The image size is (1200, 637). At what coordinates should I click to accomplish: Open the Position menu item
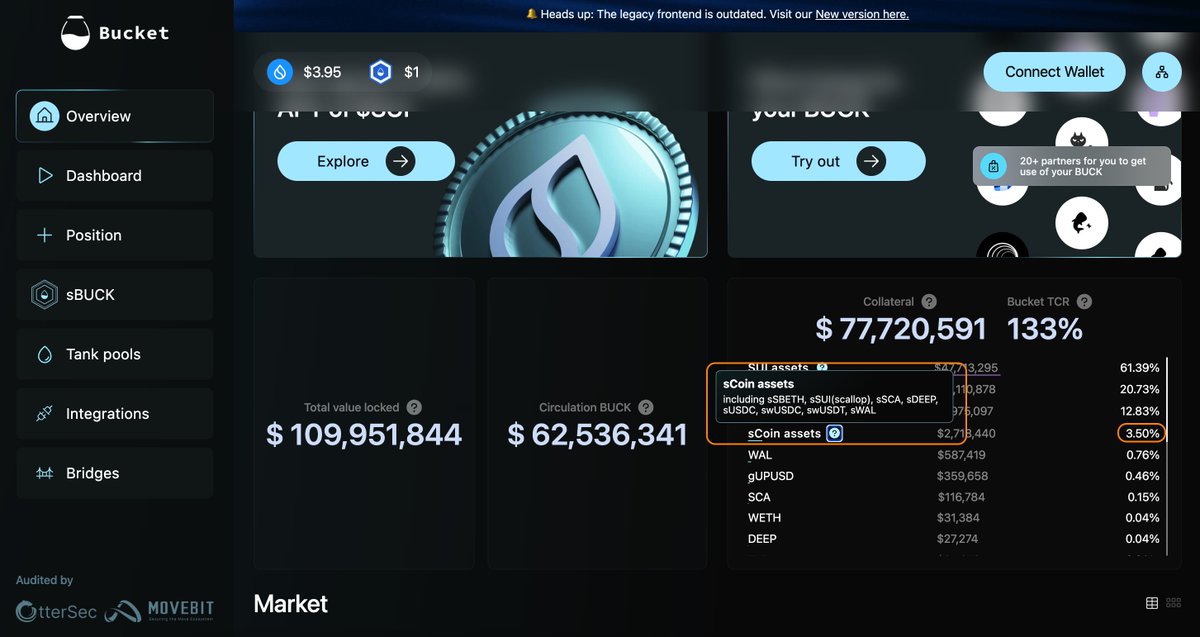coord(114,235)
